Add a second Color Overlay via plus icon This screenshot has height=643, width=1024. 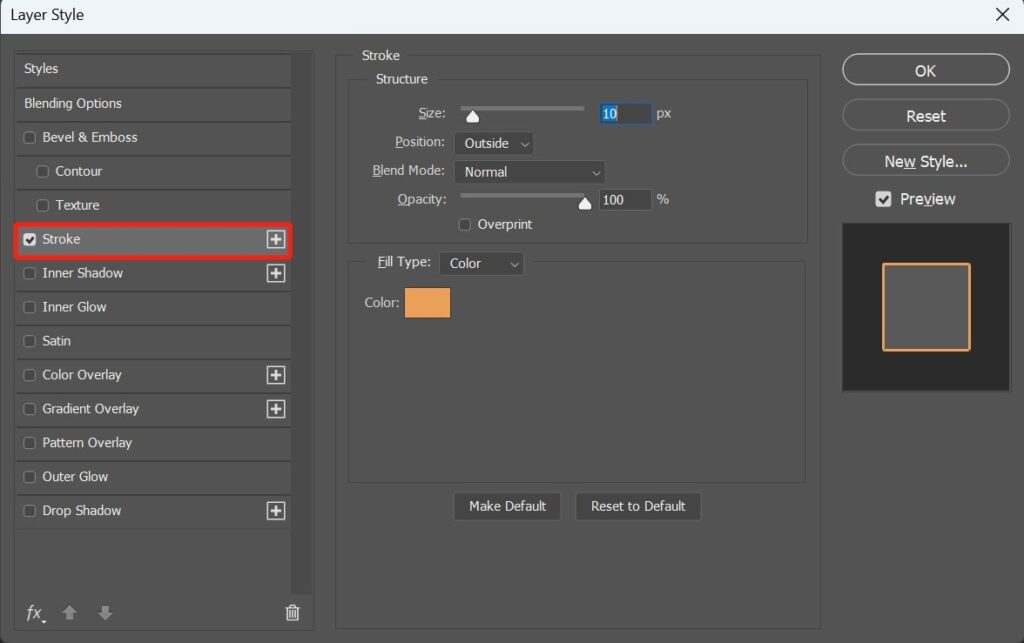(277, 375)
